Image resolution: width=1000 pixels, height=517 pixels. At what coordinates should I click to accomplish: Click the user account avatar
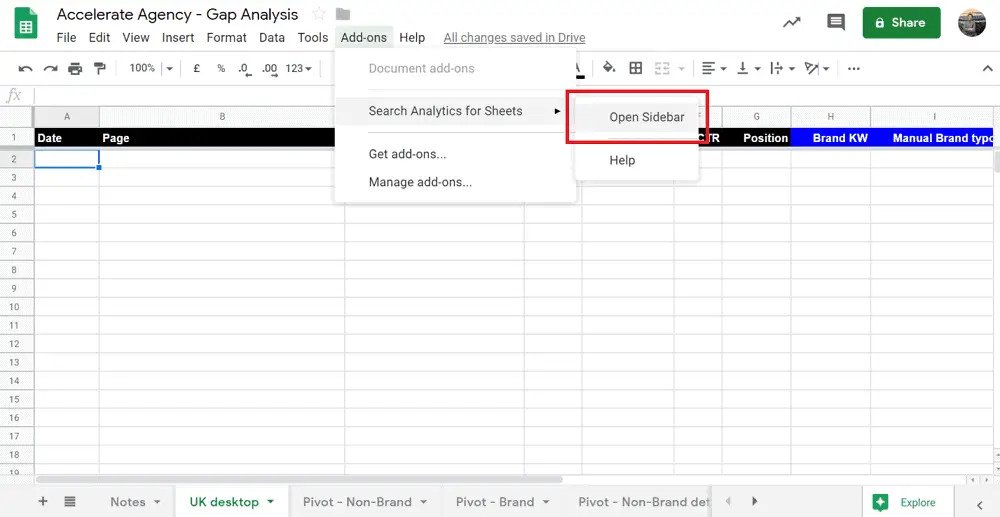pyautogui.click(x=972, y=22)
